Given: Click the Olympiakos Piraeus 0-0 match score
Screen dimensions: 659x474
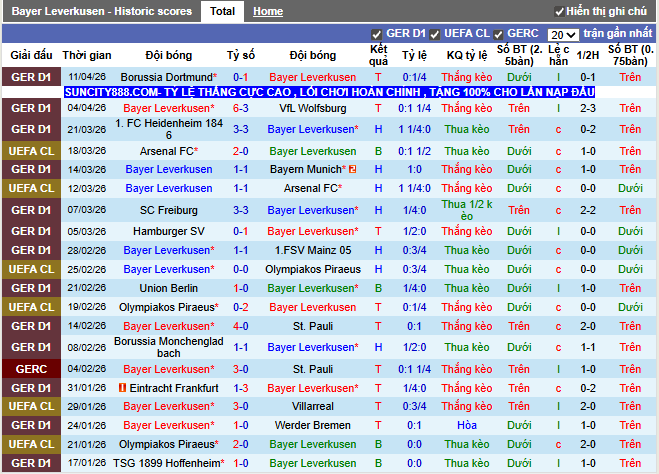Looking at the screenshot, I should (241, 269).
